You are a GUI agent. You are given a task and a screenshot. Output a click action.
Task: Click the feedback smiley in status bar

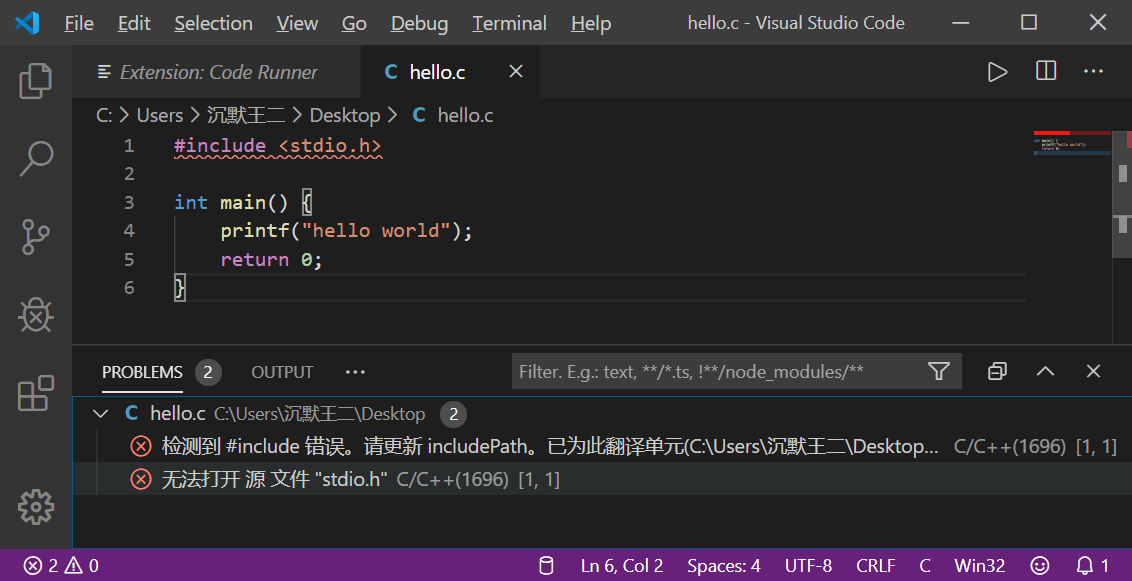(x=1040, y=566)
